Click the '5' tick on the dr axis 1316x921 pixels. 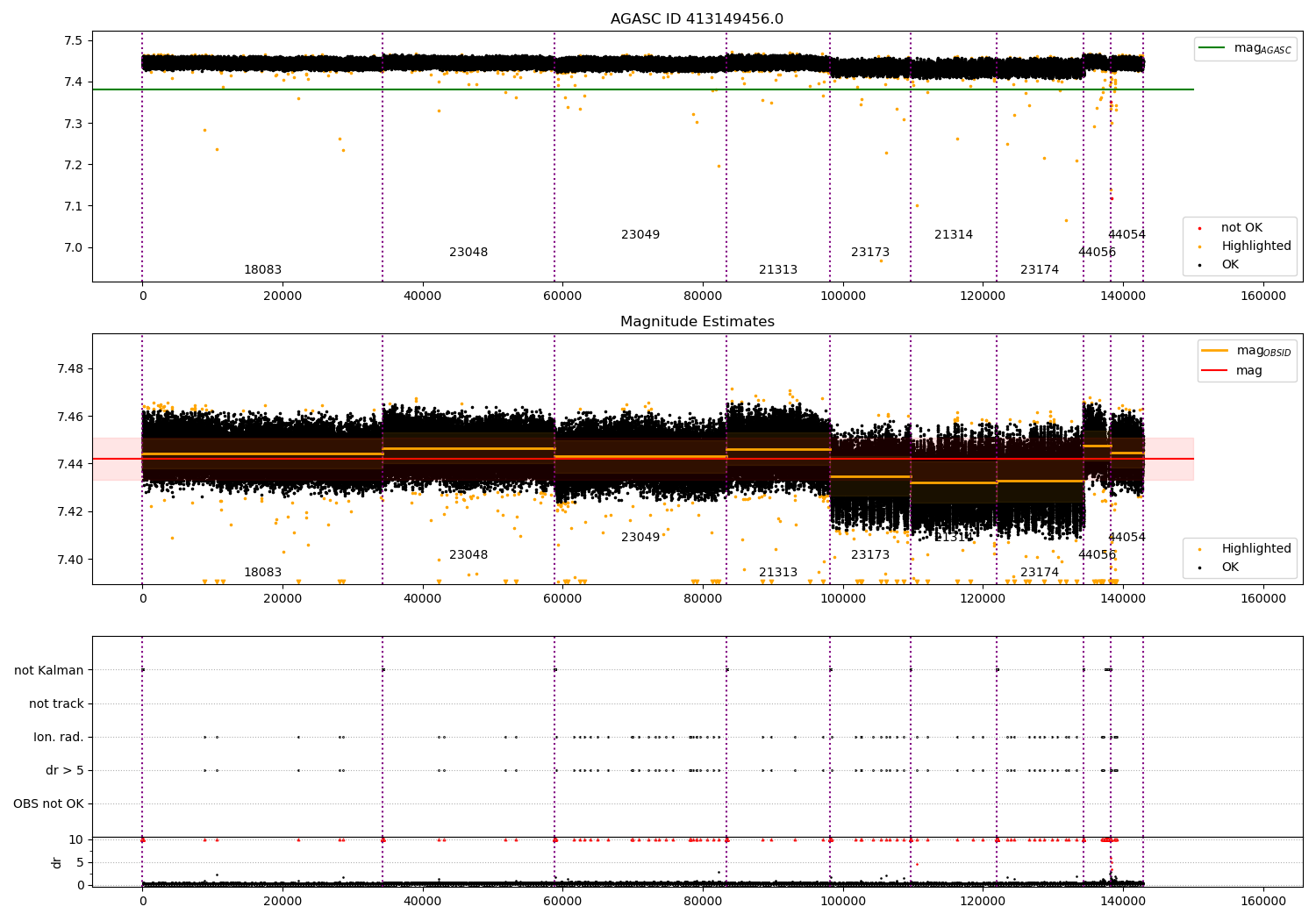tap(81, 863)
